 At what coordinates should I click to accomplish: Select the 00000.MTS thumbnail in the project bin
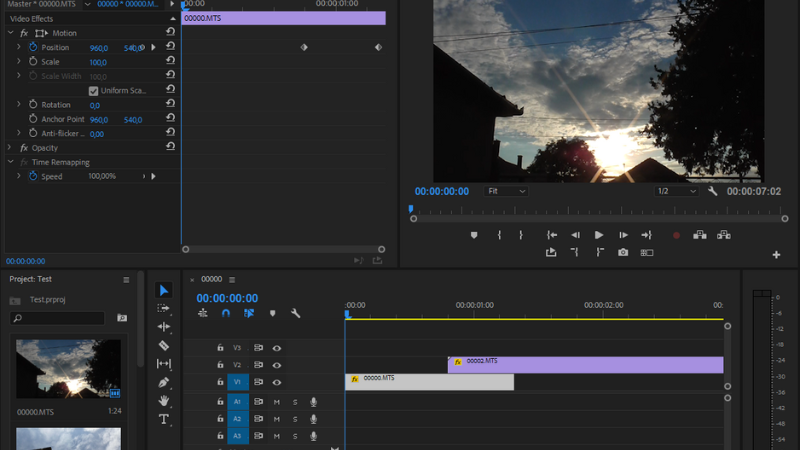[x=68, y=368]
